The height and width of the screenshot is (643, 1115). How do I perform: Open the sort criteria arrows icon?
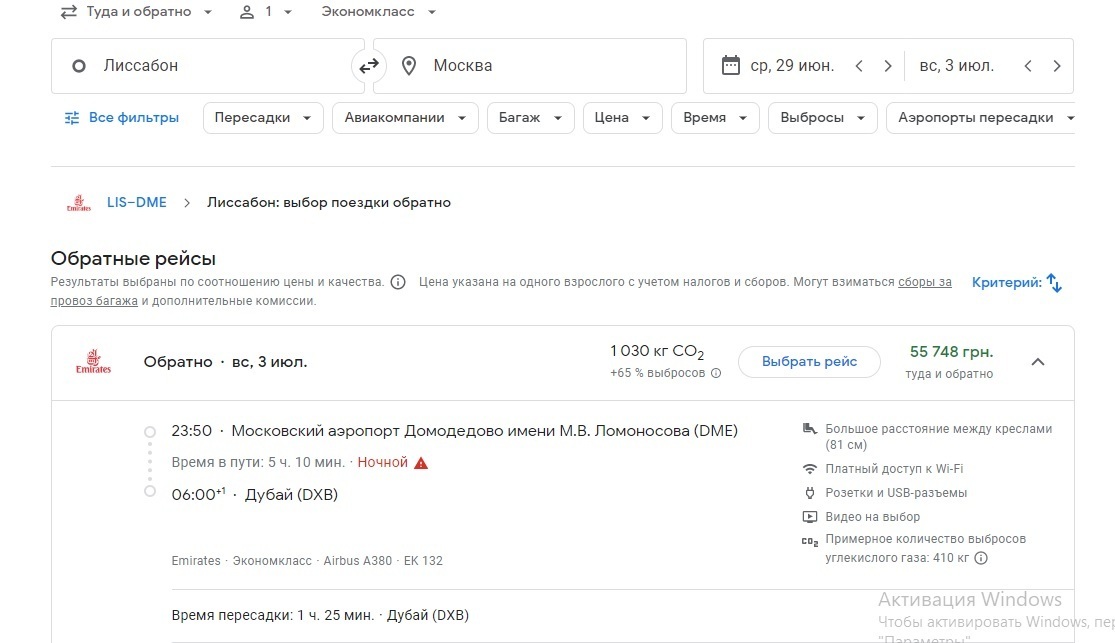(1055, 283)
